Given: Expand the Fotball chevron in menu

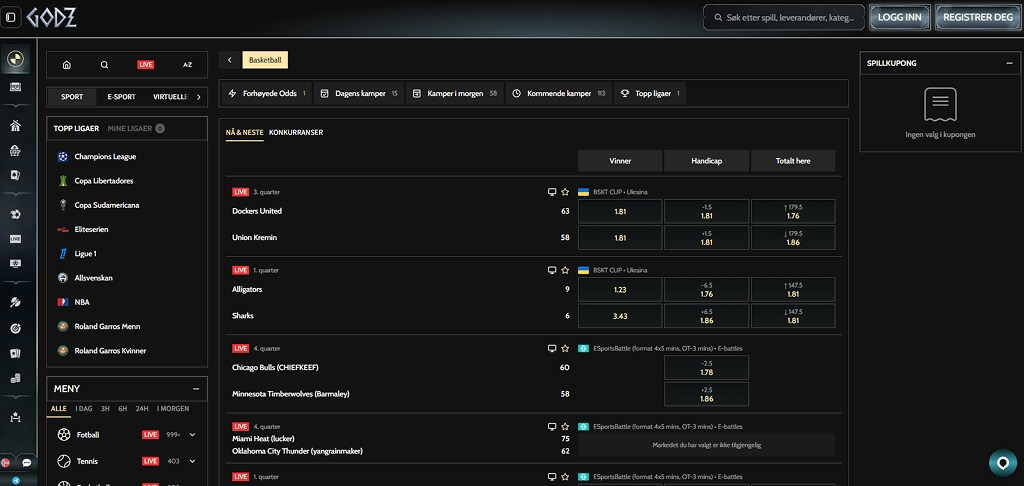Looking at the screenshot, I should point(192,434).
